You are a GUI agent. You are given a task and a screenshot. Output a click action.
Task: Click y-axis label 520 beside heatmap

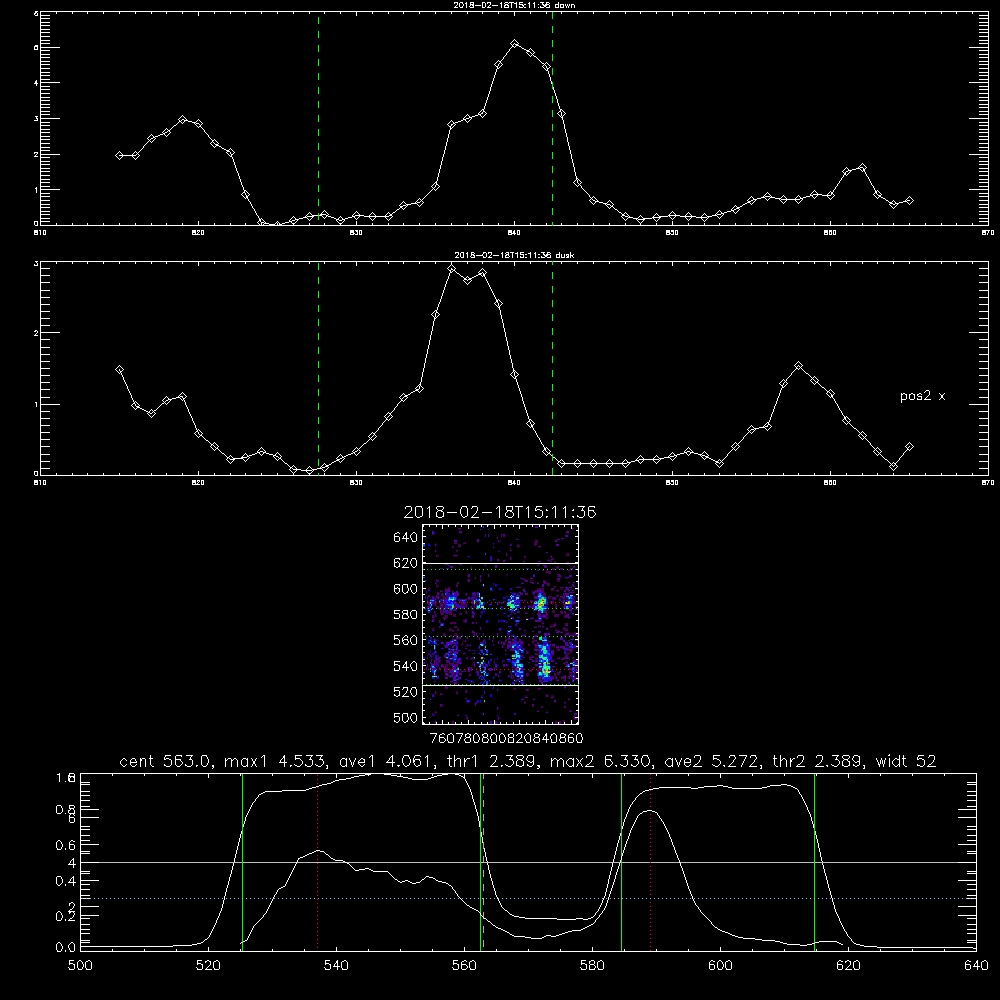[406, 692]
